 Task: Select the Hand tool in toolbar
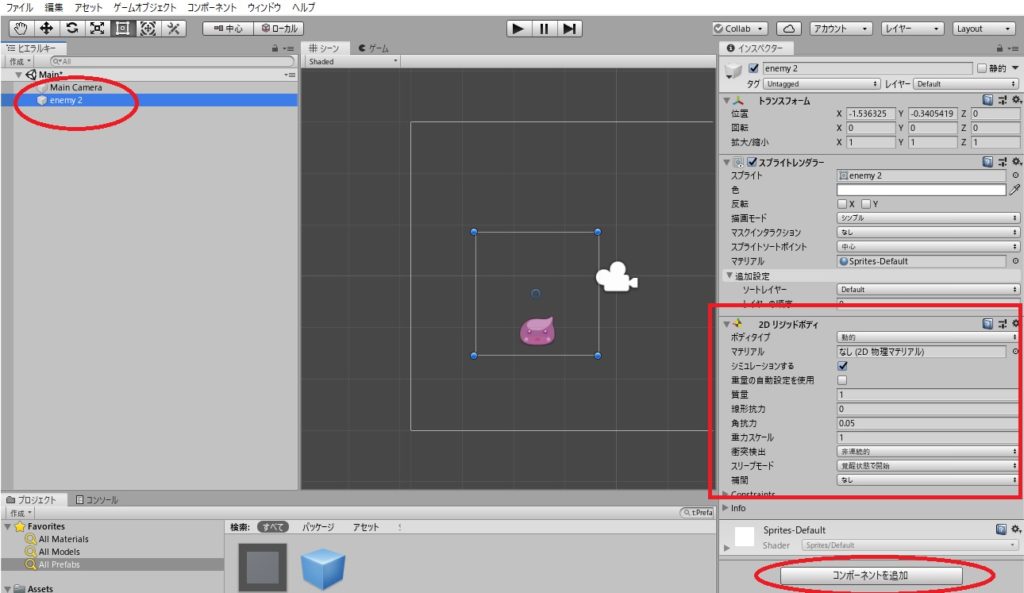click(19, 29)
